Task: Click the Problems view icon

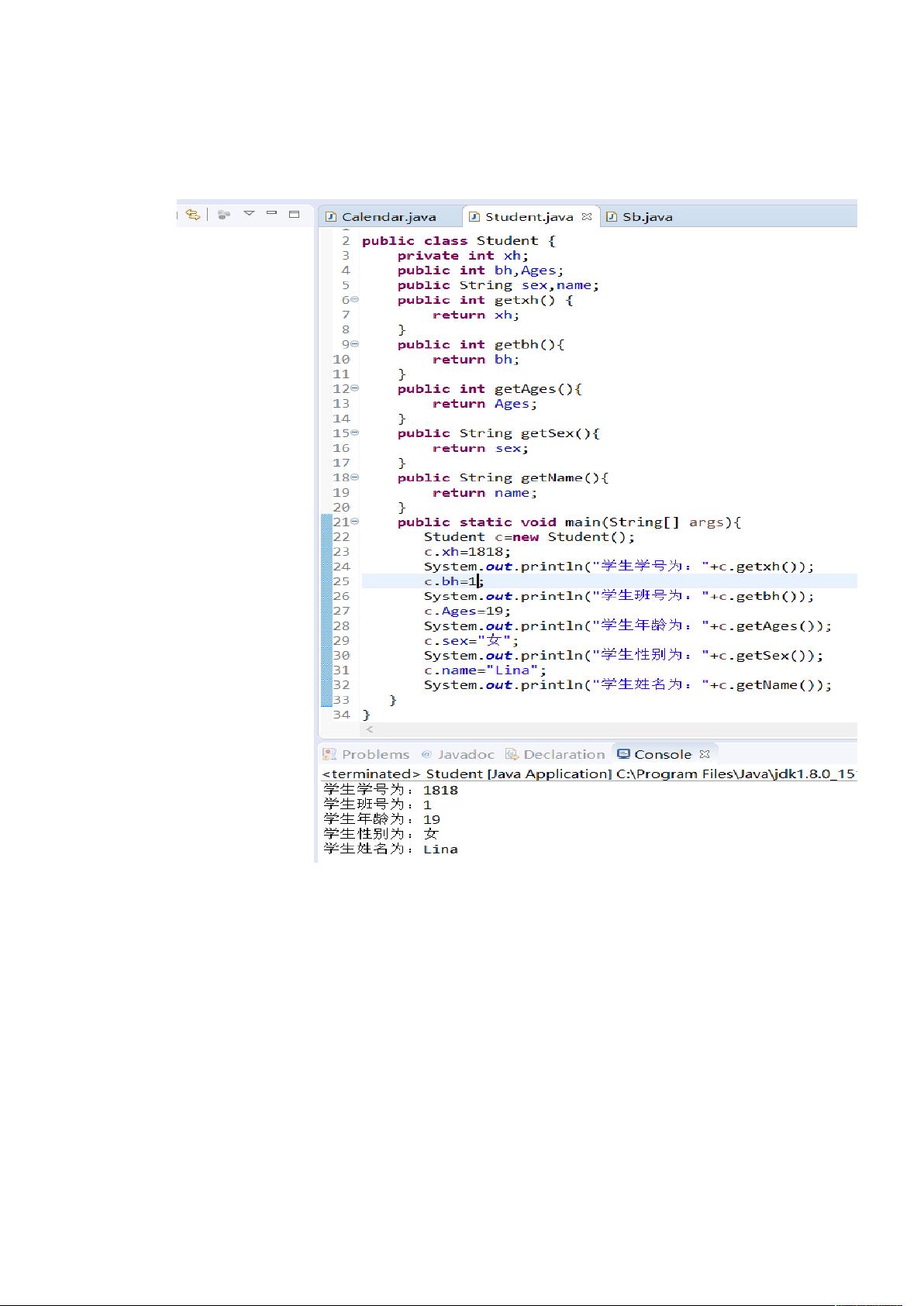Action: 329,754
